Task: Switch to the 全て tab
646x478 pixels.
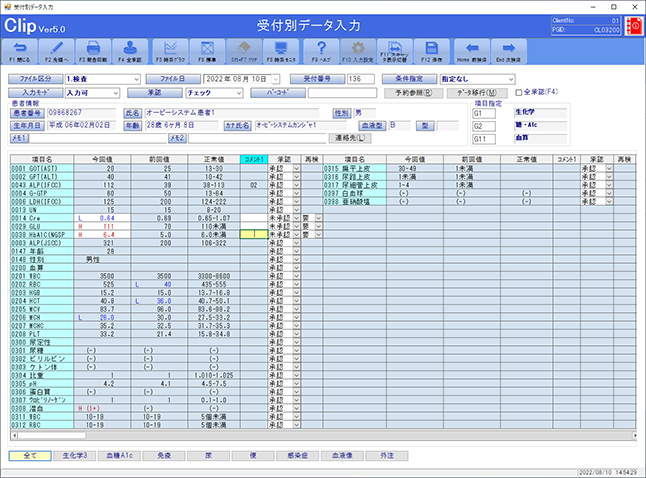Action: click(x=30, y=456)
